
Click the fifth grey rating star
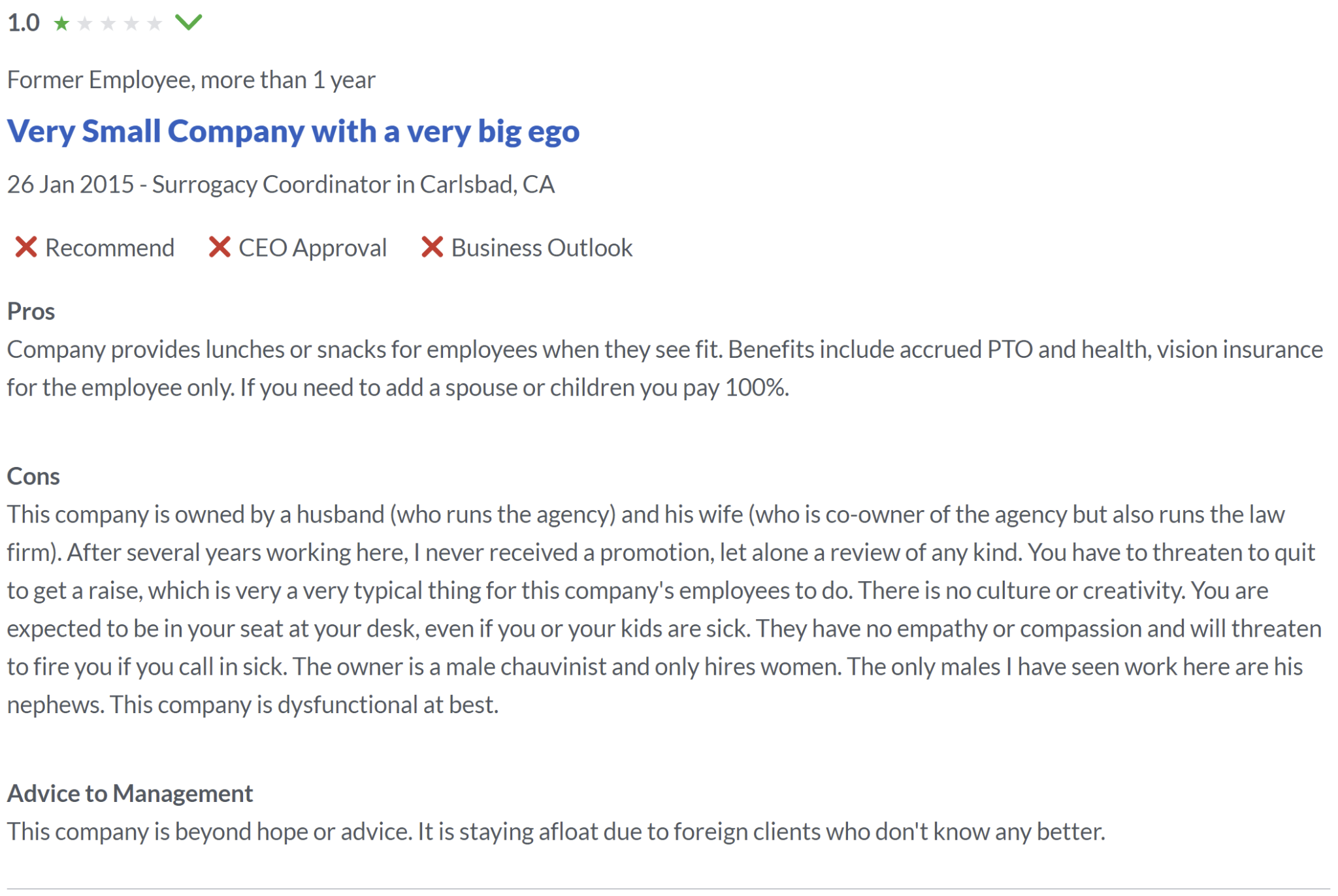(154, 24)
